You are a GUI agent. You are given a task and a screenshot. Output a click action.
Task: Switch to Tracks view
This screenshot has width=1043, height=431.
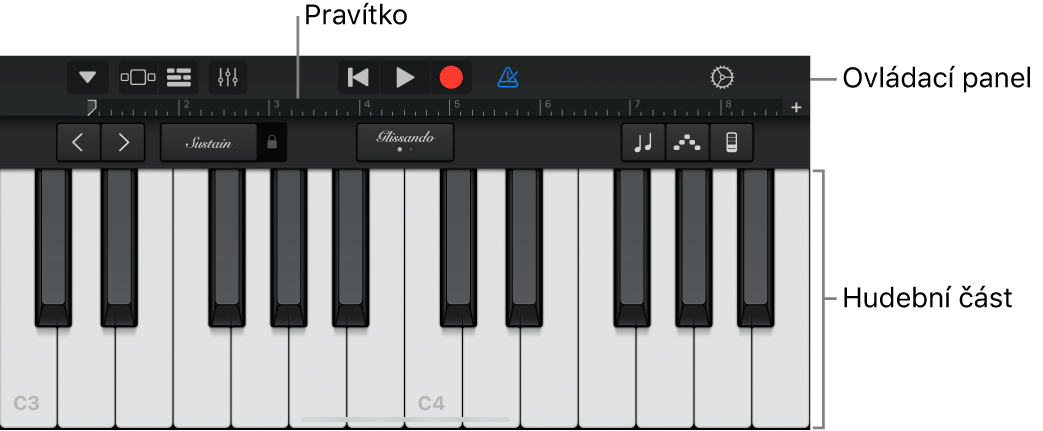coord(178,78)
